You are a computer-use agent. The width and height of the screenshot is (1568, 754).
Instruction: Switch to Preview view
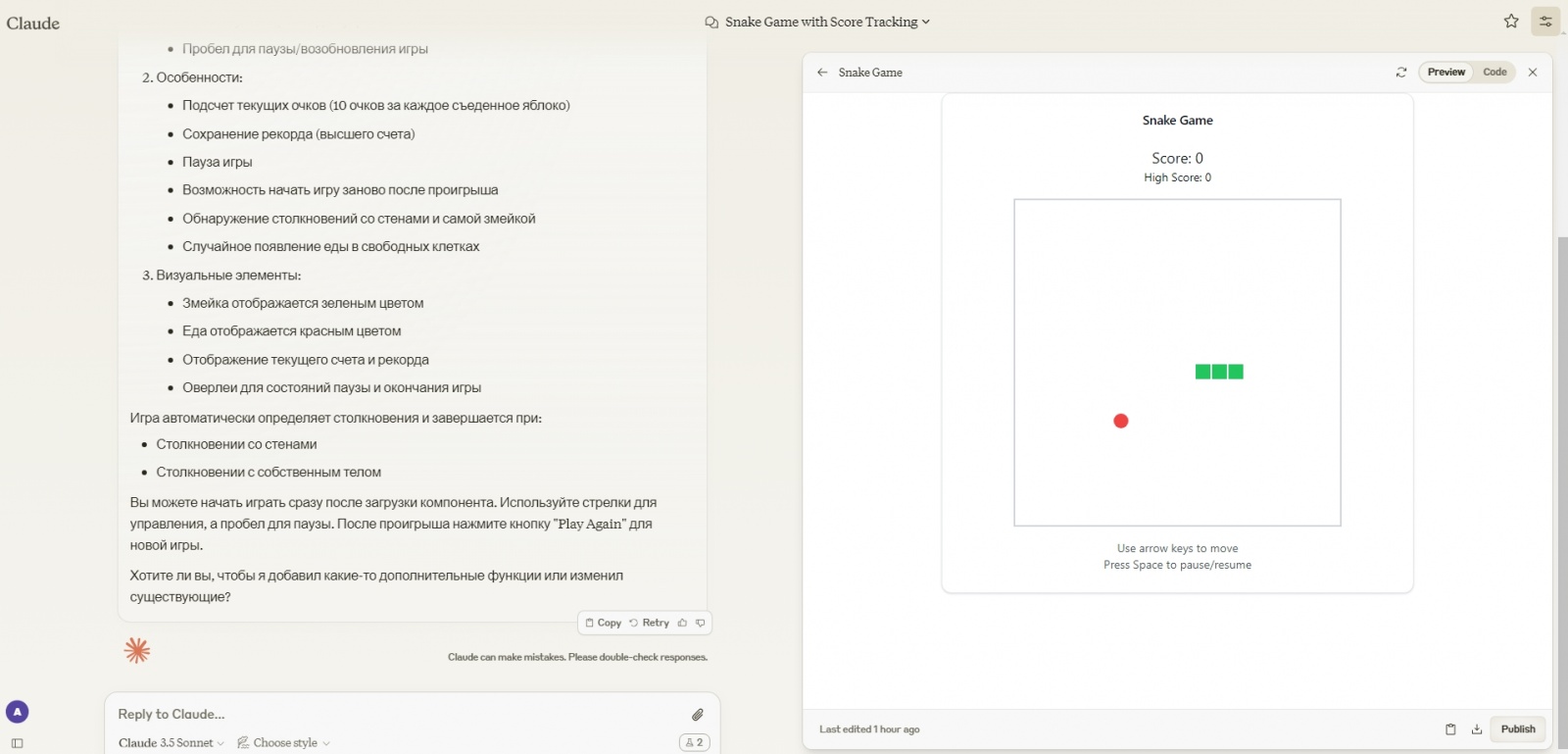tap(1445, 73)
